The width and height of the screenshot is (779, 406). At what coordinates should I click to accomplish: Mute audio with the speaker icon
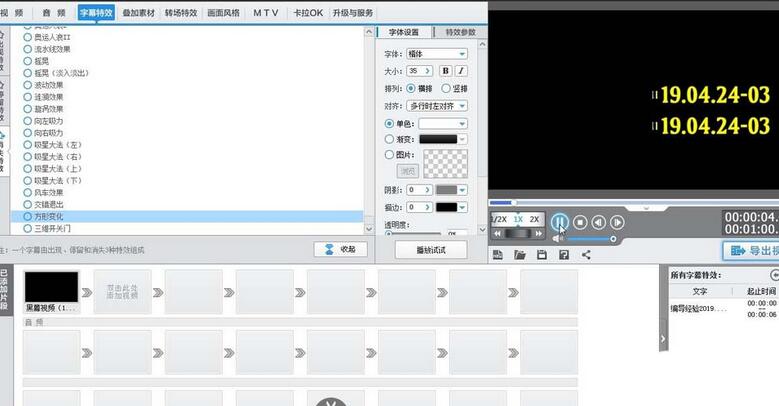(x=558, y=239)
